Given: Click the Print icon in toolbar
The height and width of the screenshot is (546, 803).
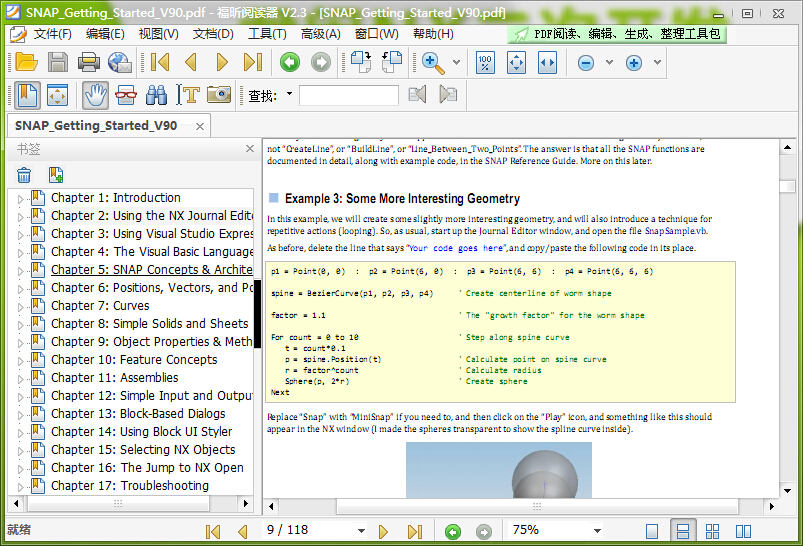Looking at the screenshot, I should [89, 63].
